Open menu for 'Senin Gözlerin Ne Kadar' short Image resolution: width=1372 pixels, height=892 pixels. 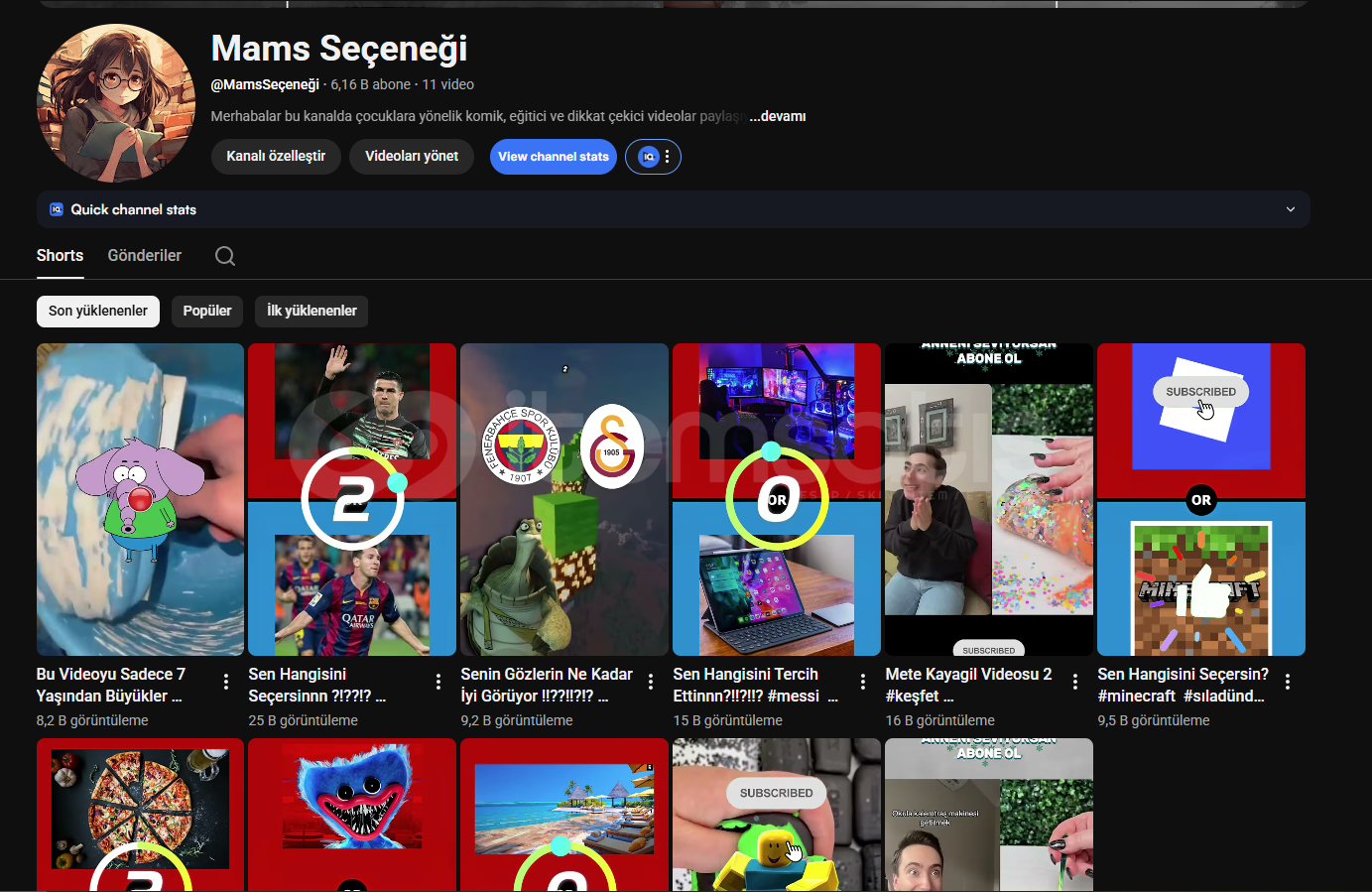[651, 682]
